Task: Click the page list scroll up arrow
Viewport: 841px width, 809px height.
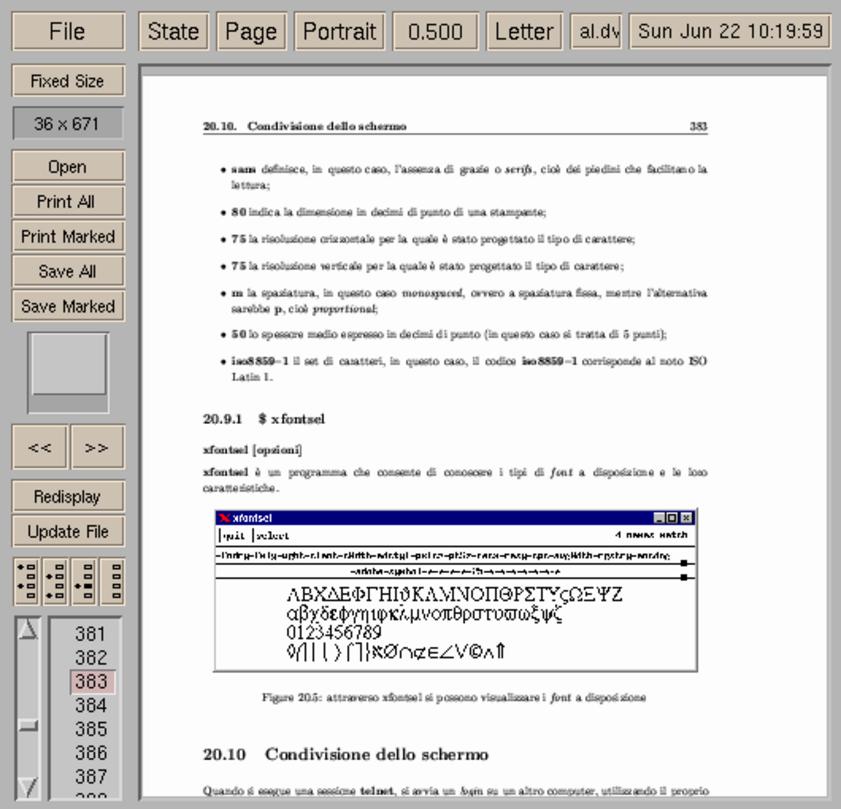Action: [x=28, y=630]
